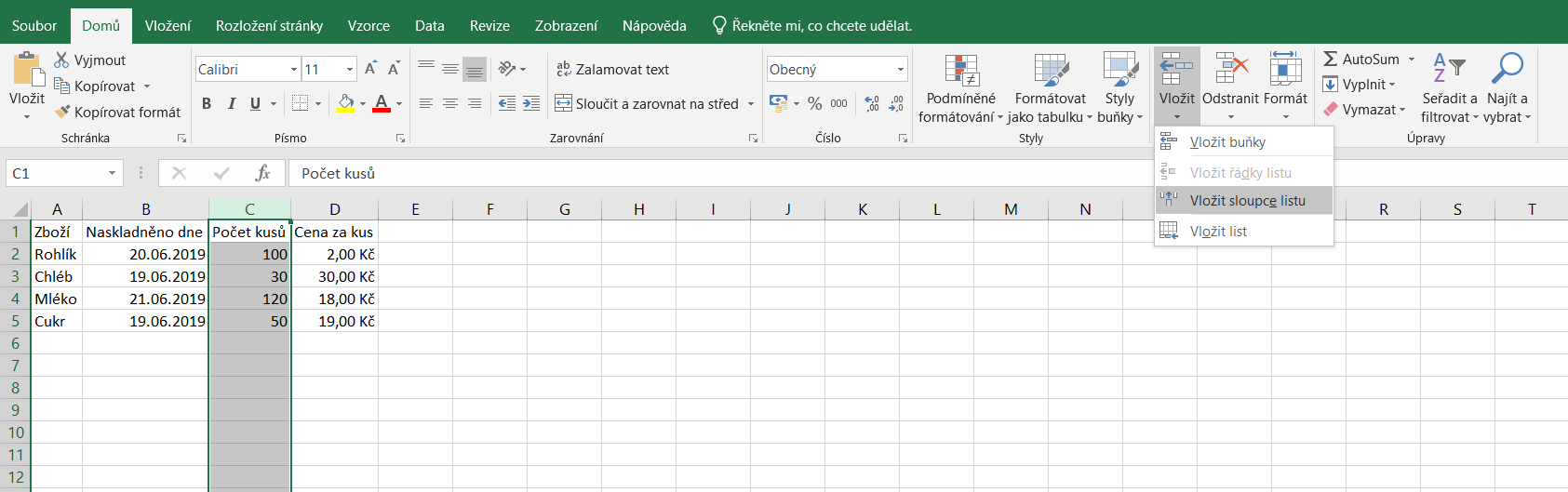Viewport: 1568px width, 492px height.
Task: Open the merge and center dropdown arrow
Action: [x=751, y=104]
